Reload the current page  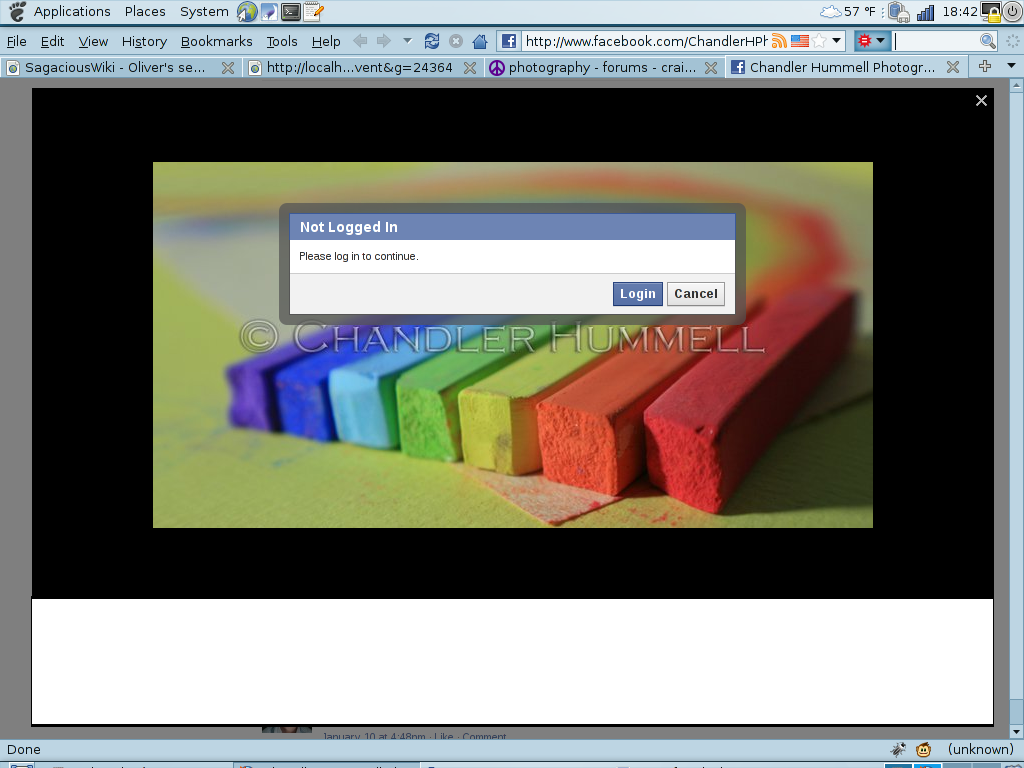[432, 41]
